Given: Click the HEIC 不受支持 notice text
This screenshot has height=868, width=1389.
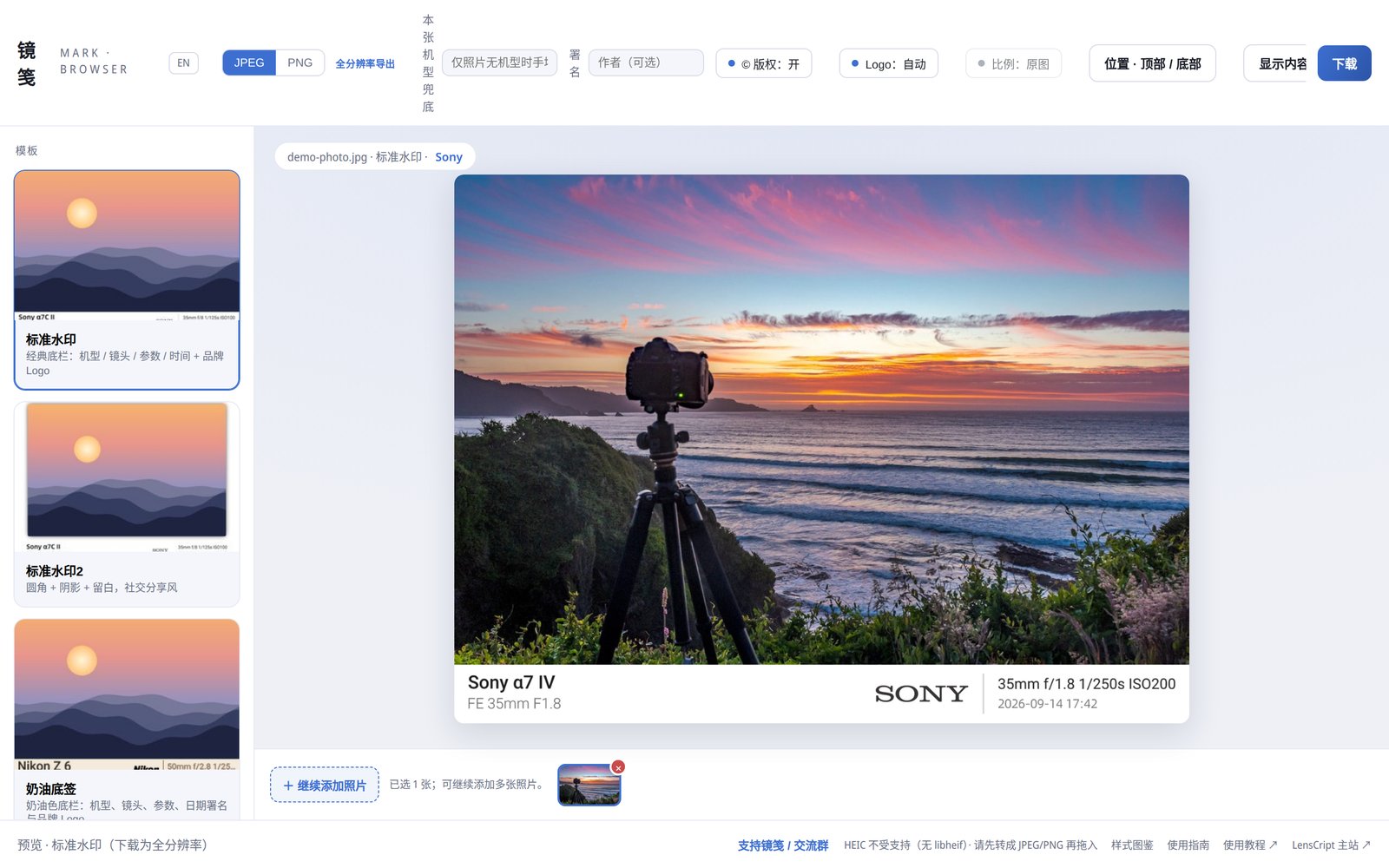Looking at the screenshot, I should 971,845.
